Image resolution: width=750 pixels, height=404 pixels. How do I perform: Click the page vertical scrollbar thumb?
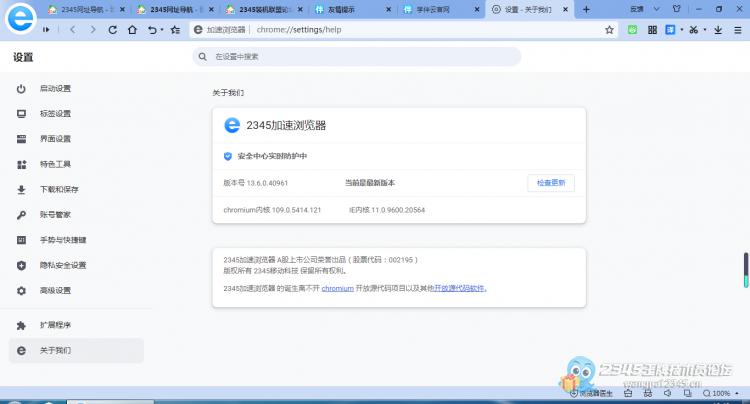(x=746, y=270)
